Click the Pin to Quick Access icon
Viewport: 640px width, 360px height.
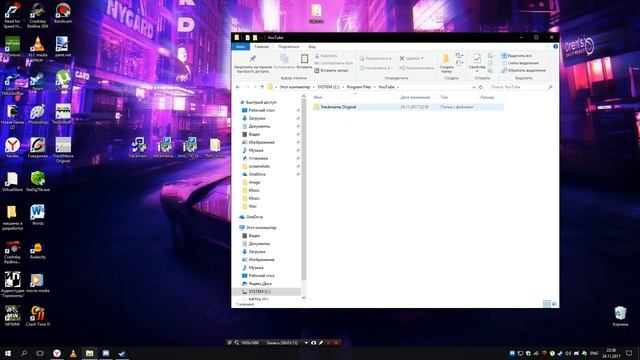(x=253, y=58)
